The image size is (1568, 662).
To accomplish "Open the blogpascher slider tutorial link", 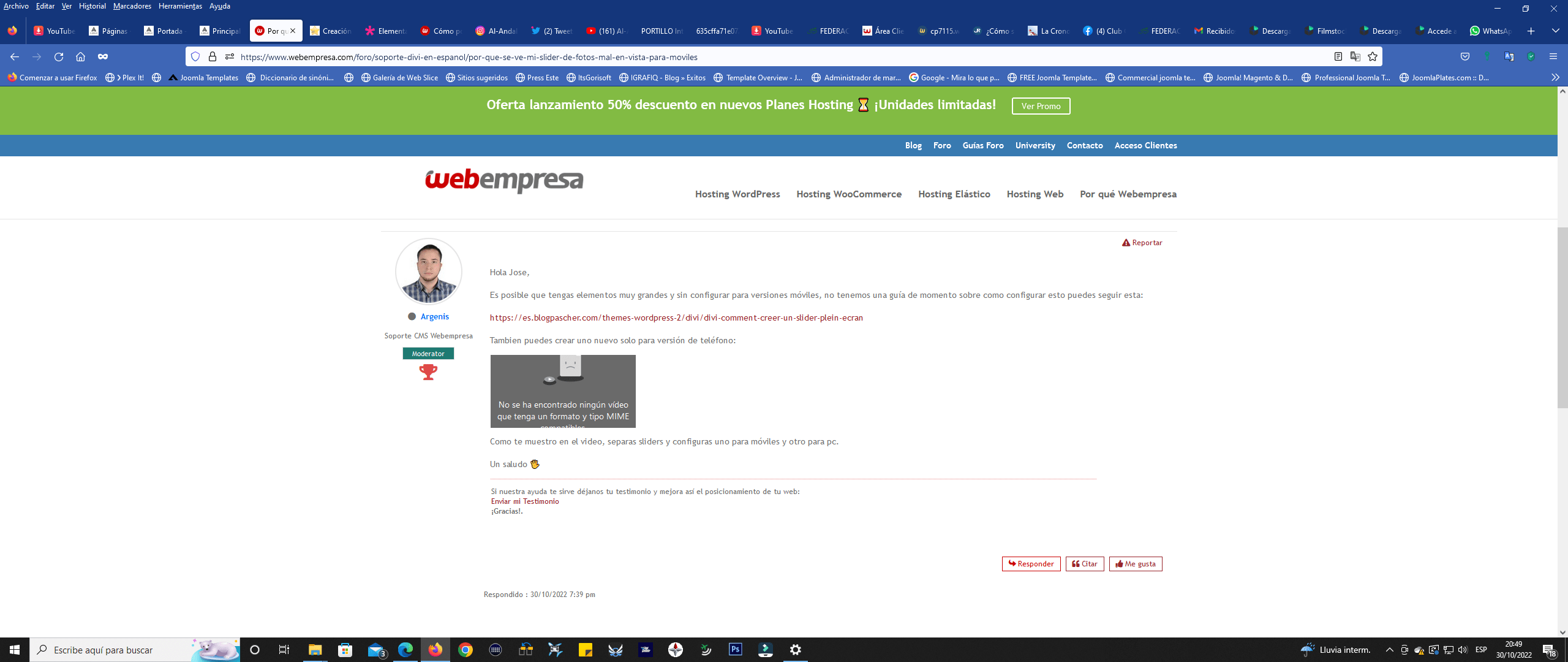I will pos(676,318).
